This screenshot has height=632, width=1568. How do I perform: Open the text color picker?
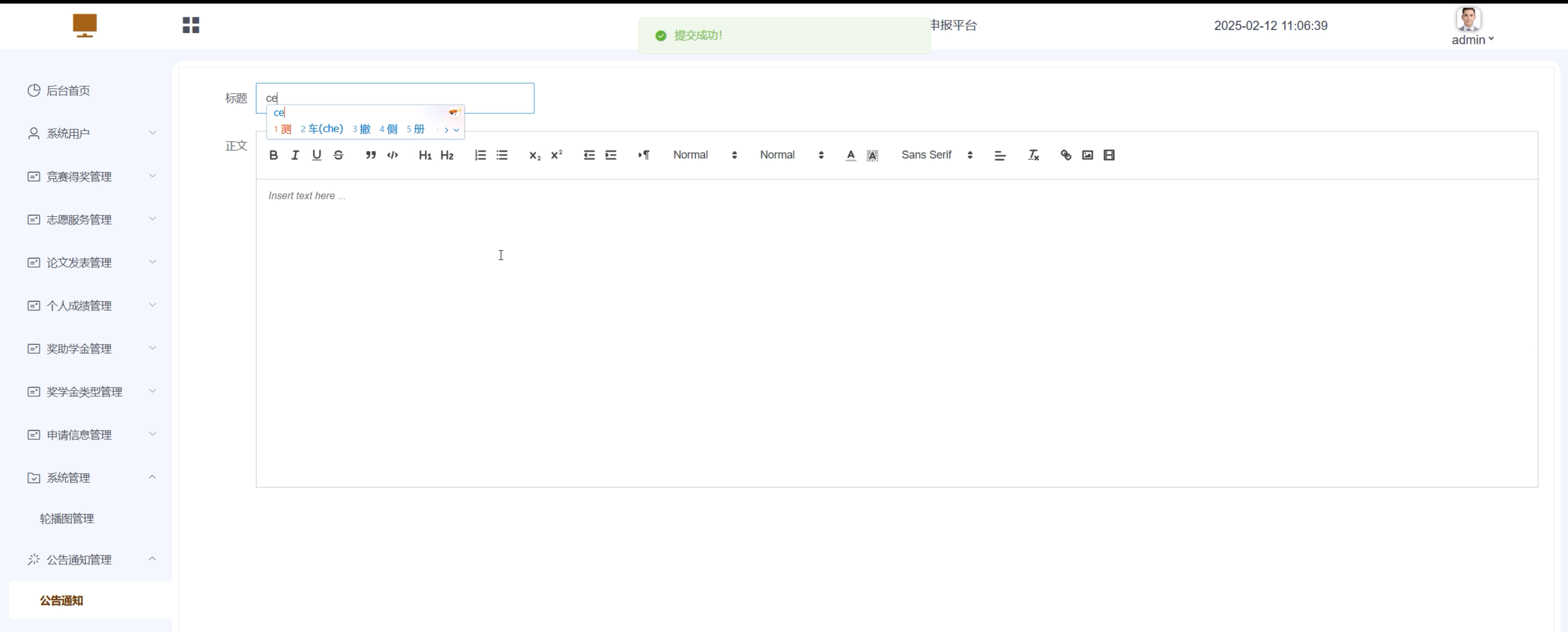[x=850, y=155]
